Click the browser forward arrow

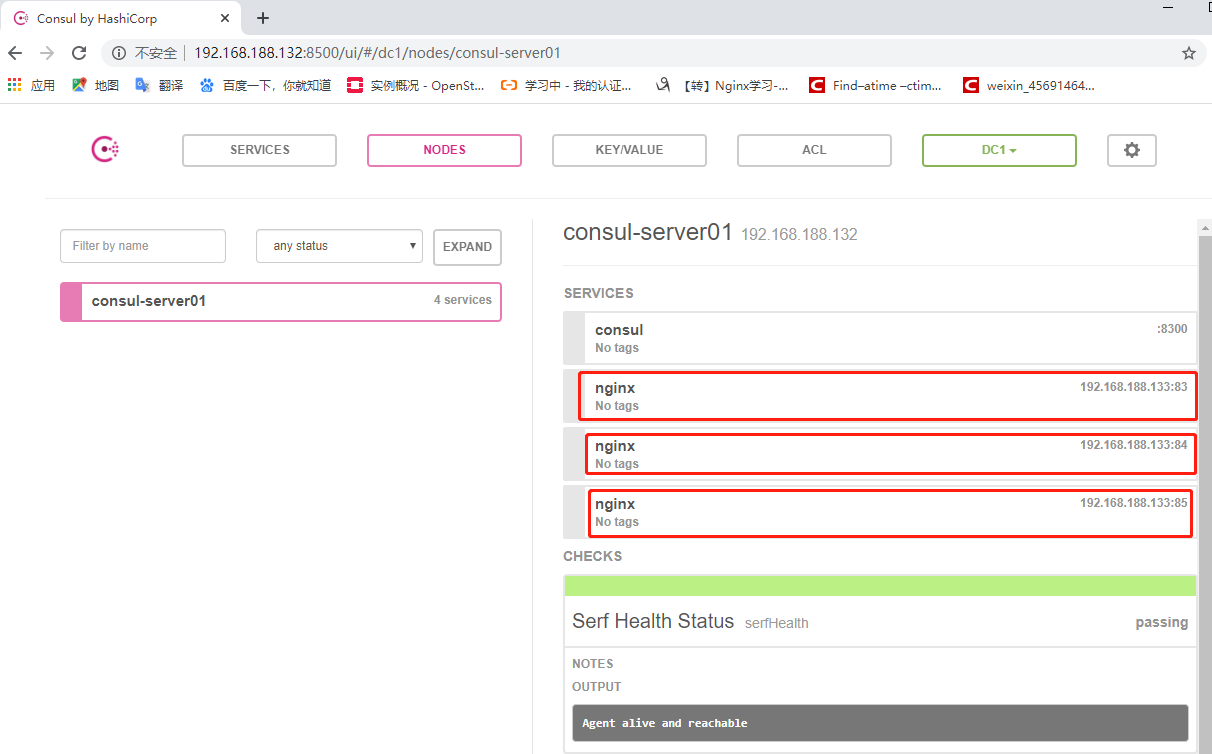47,53
